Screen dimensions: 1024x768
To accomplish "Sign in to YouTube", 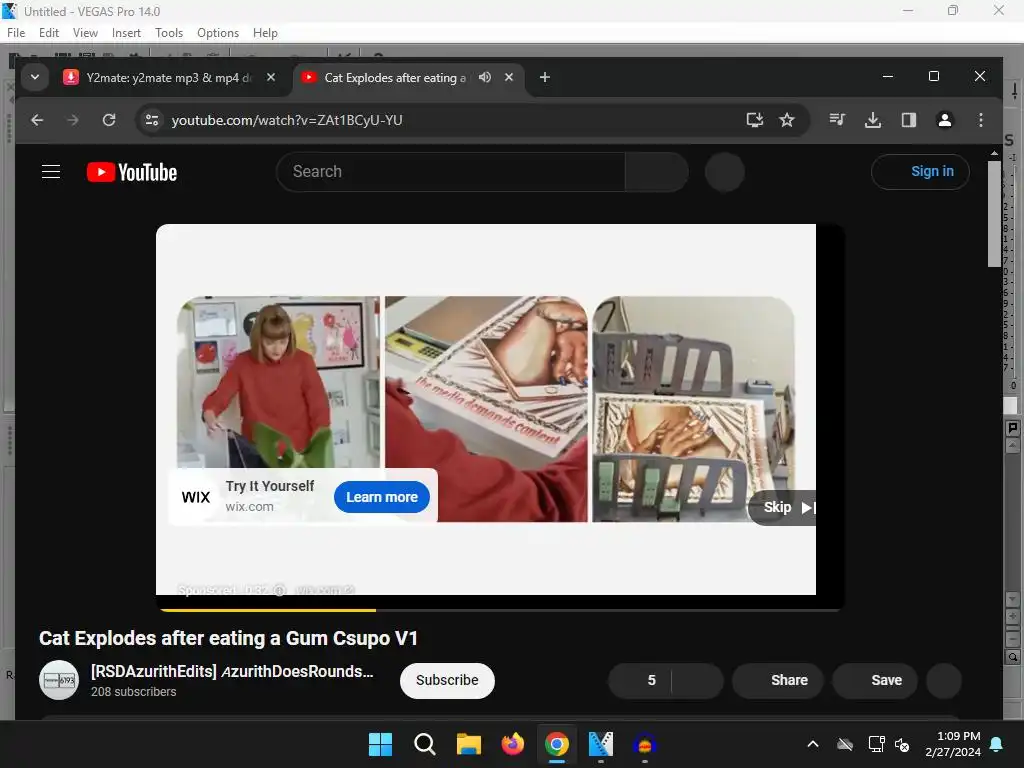I will 920,172.
